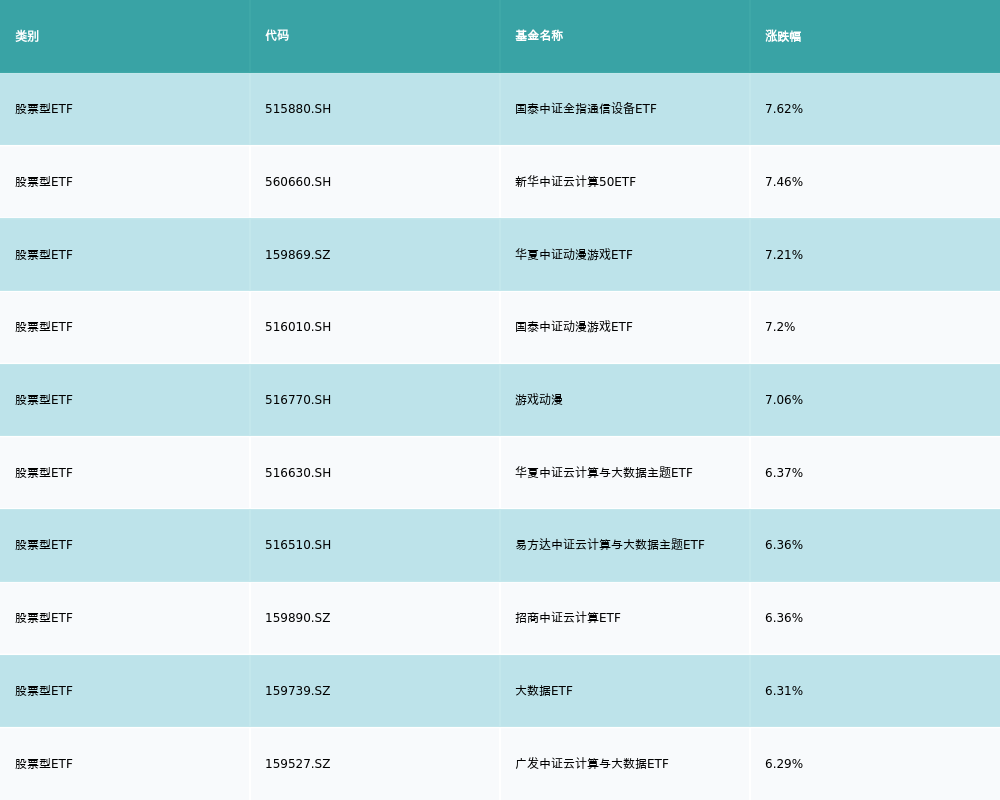The height and width of the screenshot is (800, 1000).
Task: Select code 159890.SZ
Action: 298,618
